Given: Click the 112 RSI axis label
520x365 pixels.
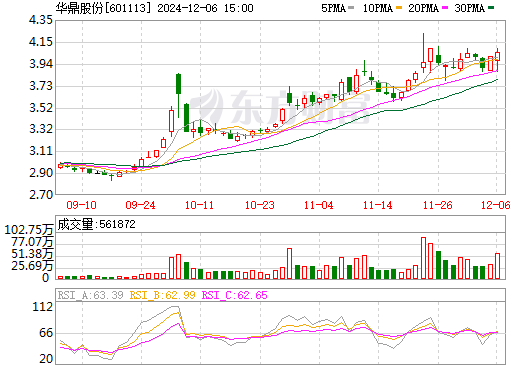Looking at the screenshot, I should 43,307.
